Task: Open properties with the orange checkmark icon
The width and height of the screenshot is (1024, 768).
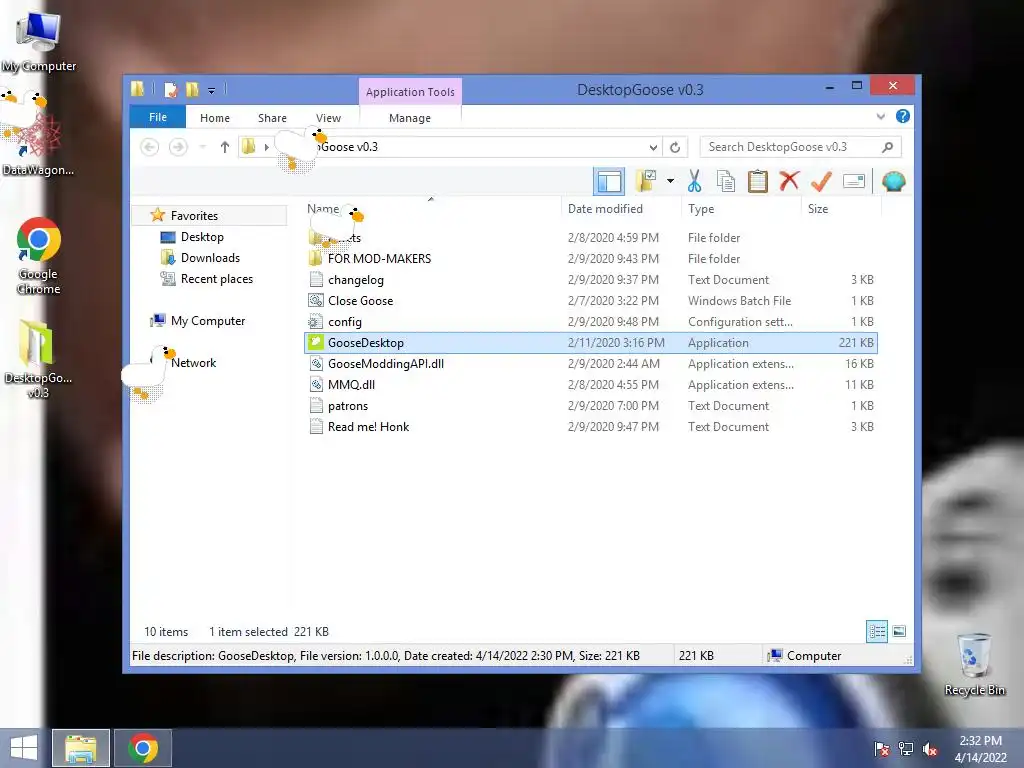Action: click(821, 181)
